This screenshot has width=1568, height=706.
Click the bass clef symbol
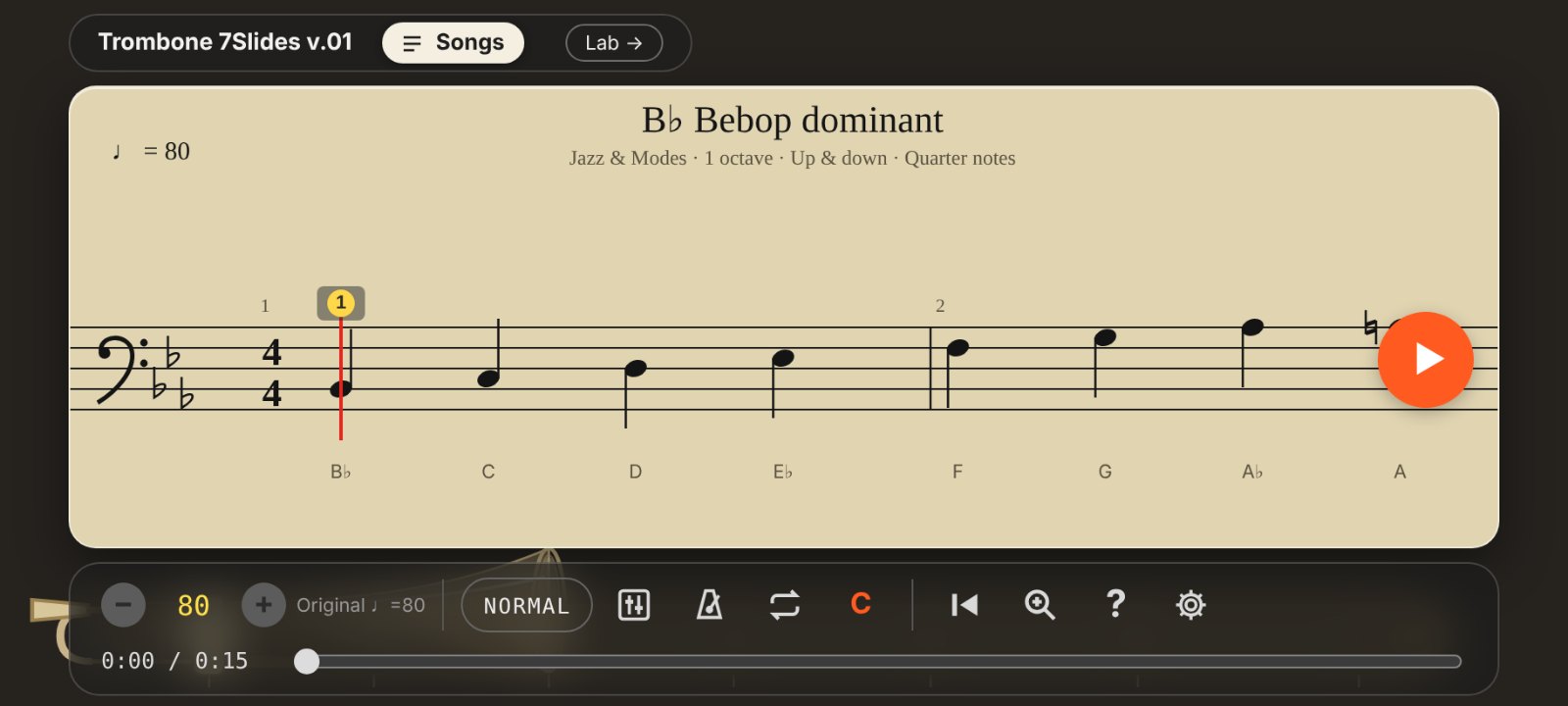click(123, 369)
